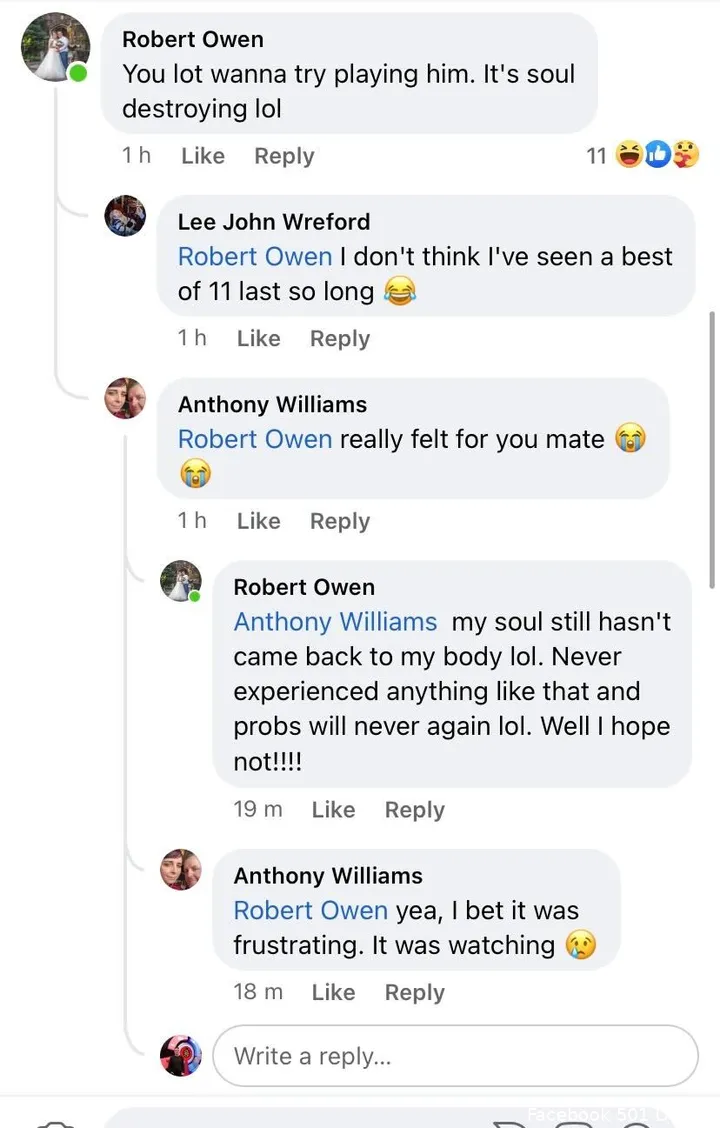720x1128 pixels.
Task: Click the 19 m timestamp on Robert Owen's reply
Action: point(258,810)
